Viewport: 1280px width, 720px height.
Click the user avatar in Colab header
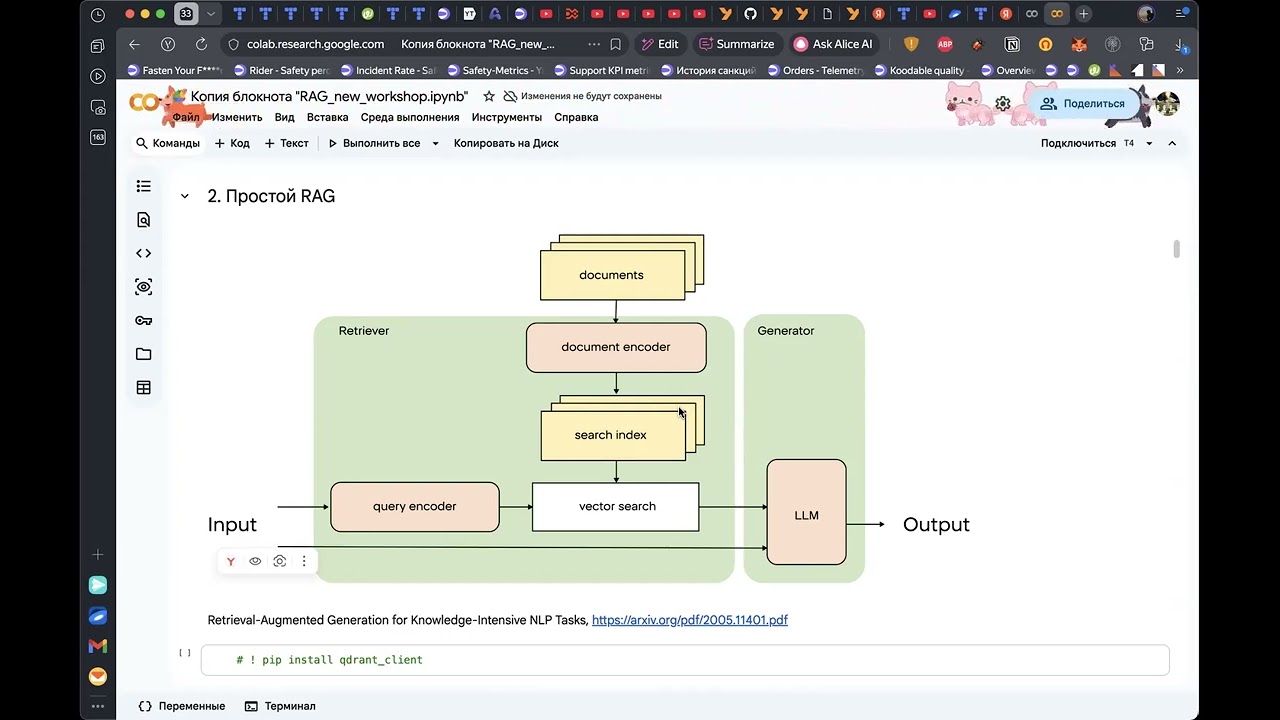pyautogui.click(x=1167, y=103)
